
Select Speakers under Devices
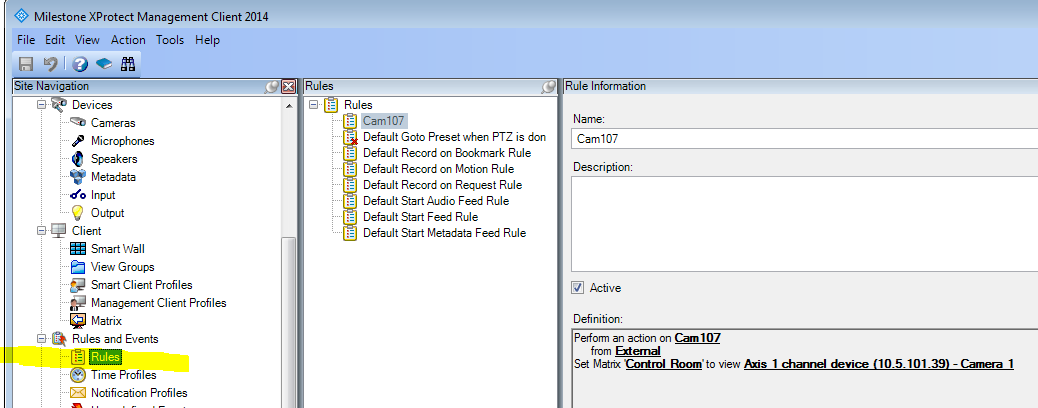115,159
